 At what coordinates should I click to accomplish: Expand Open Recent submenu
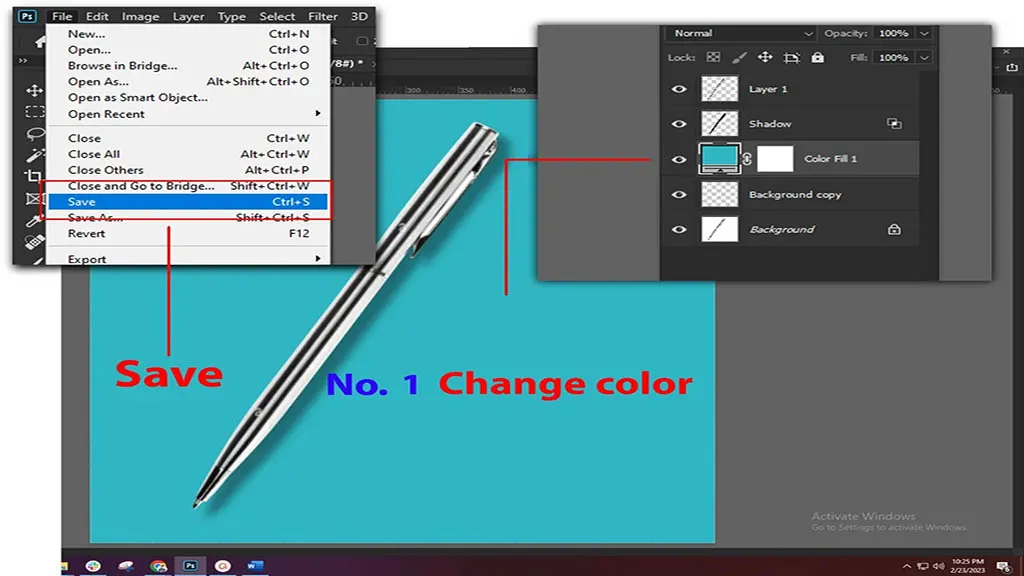(x=318, y=114)
